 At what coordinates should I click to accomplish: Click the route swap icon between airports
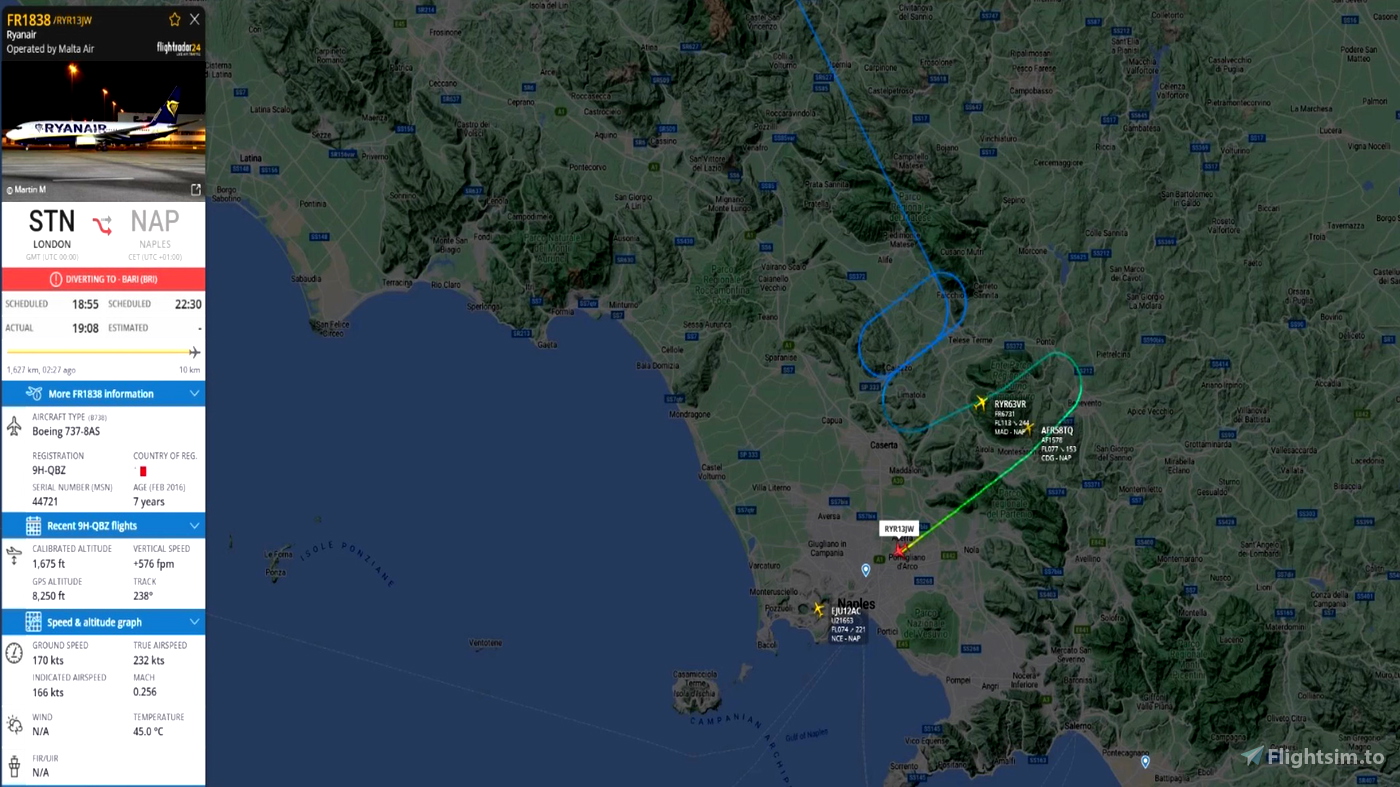pos(103,224)
